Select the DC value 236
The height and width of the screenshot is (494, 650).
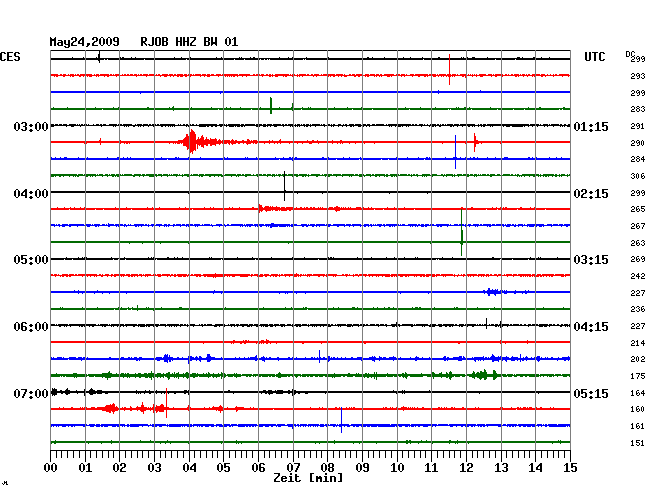(638, 309)
